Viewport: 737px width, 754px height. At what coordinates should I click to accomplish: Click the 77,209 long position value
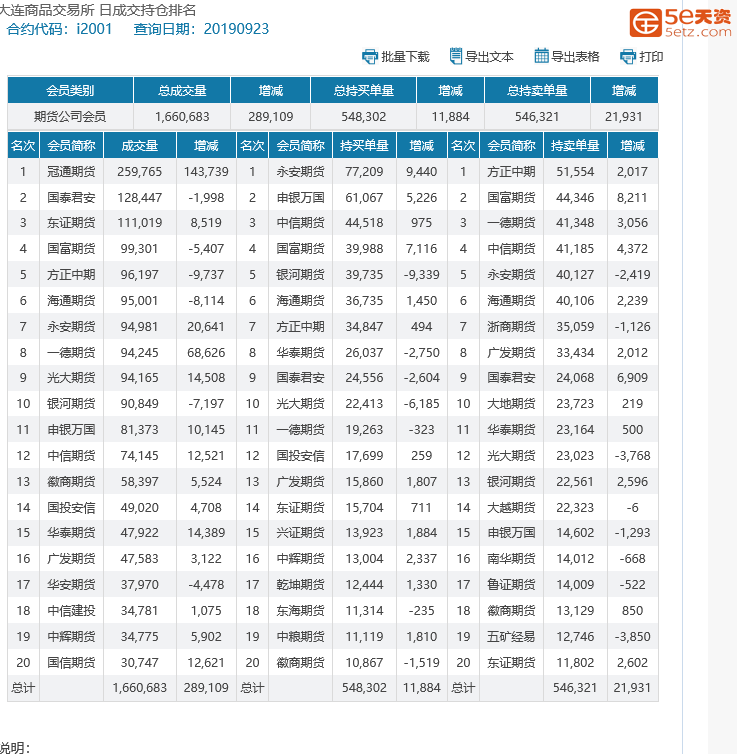[364, 172]
